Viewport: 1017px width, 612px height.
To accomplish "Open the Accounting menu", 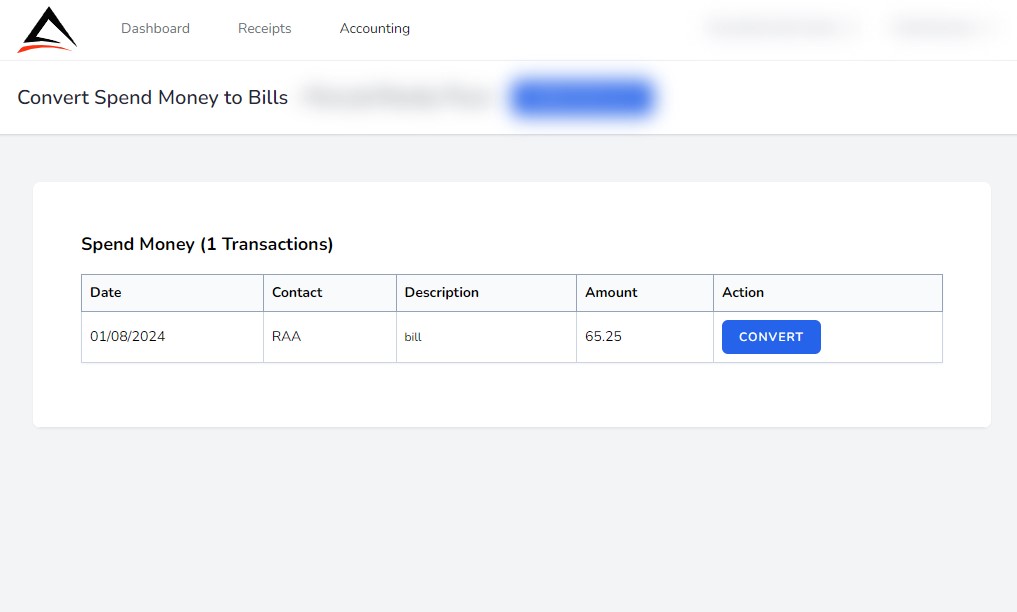I will click(x=375, y=29).
